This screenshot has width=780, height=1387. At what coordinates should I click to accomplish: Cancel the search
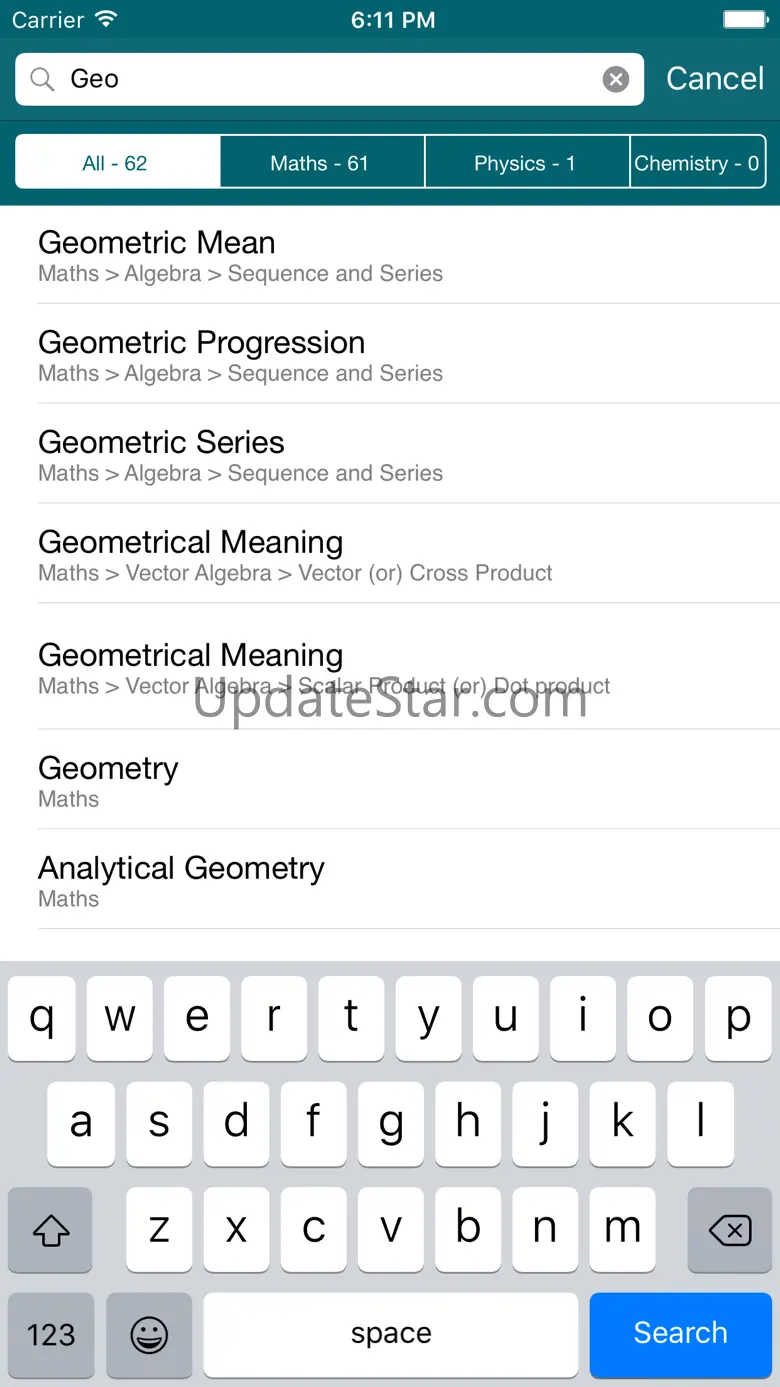tap(714, 79)
